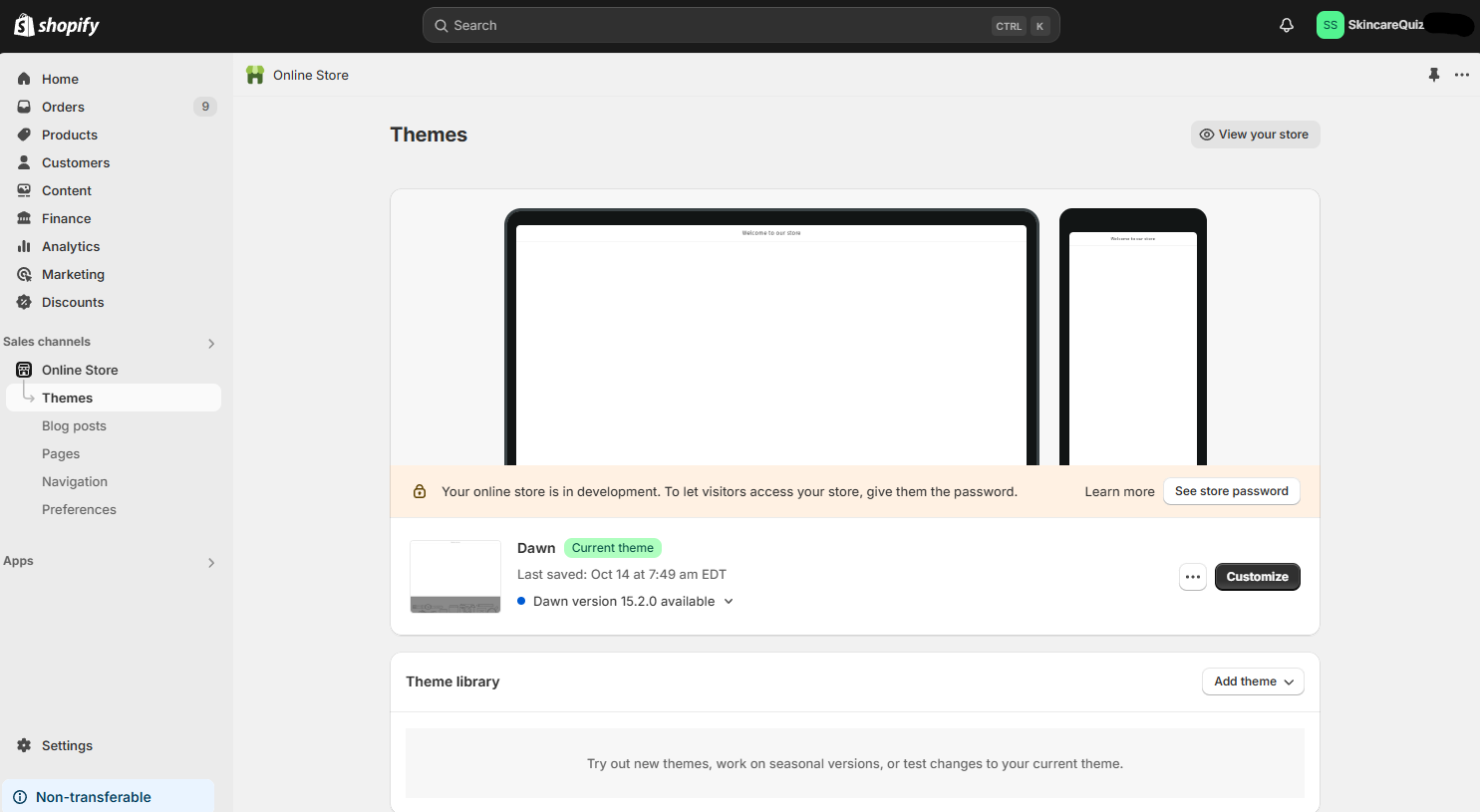Image resolution: width=1480 pixels, height=812 pixels.
Task: Click the SS store avatar
Action: click(x=1330, y=25)
